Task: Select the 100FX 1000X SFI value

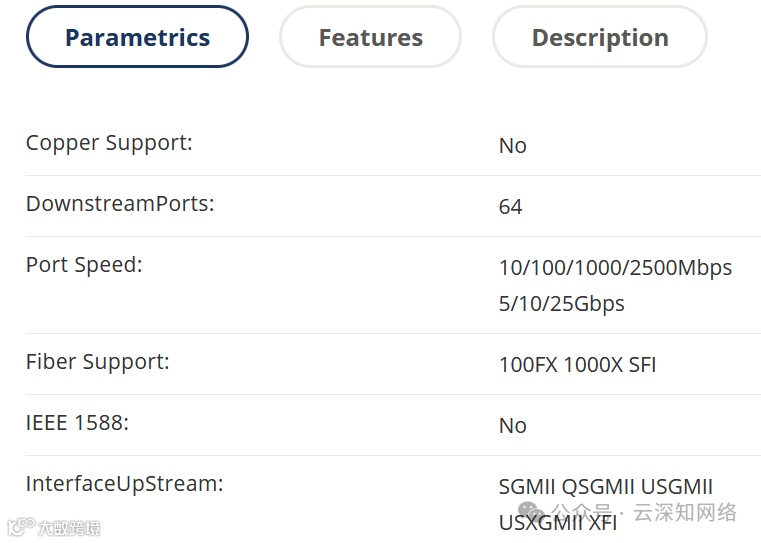Action: pyautogui.click(x=578, y=365)
